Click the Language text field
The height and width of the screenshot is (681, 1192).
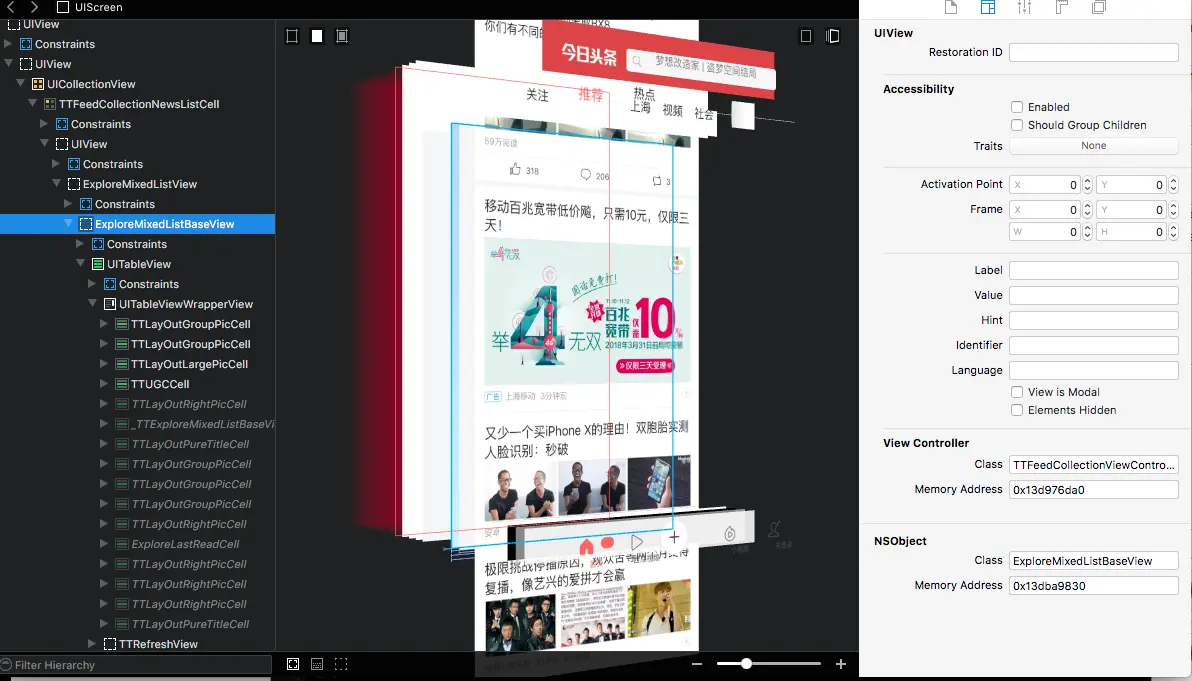click(1093, 370)
